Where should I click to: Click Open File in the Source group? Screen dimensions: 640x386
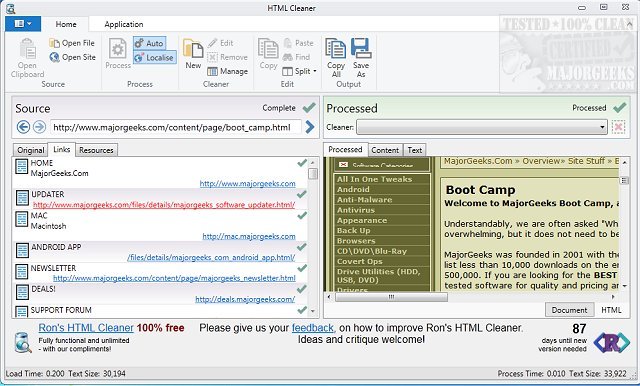click(x=72, y=43)
